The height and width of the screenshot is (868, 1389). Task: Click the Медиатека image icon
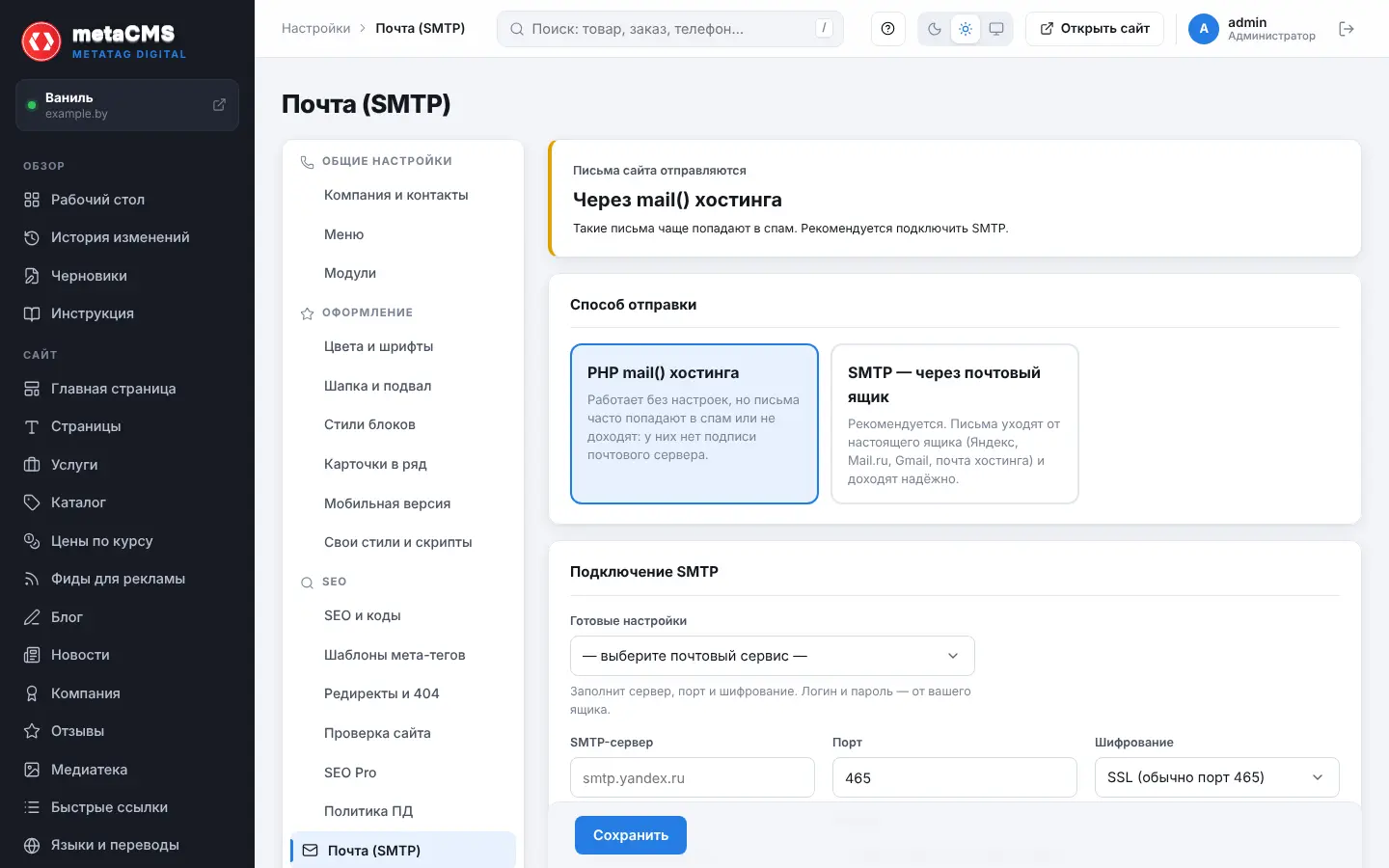[x=32, y=770]
